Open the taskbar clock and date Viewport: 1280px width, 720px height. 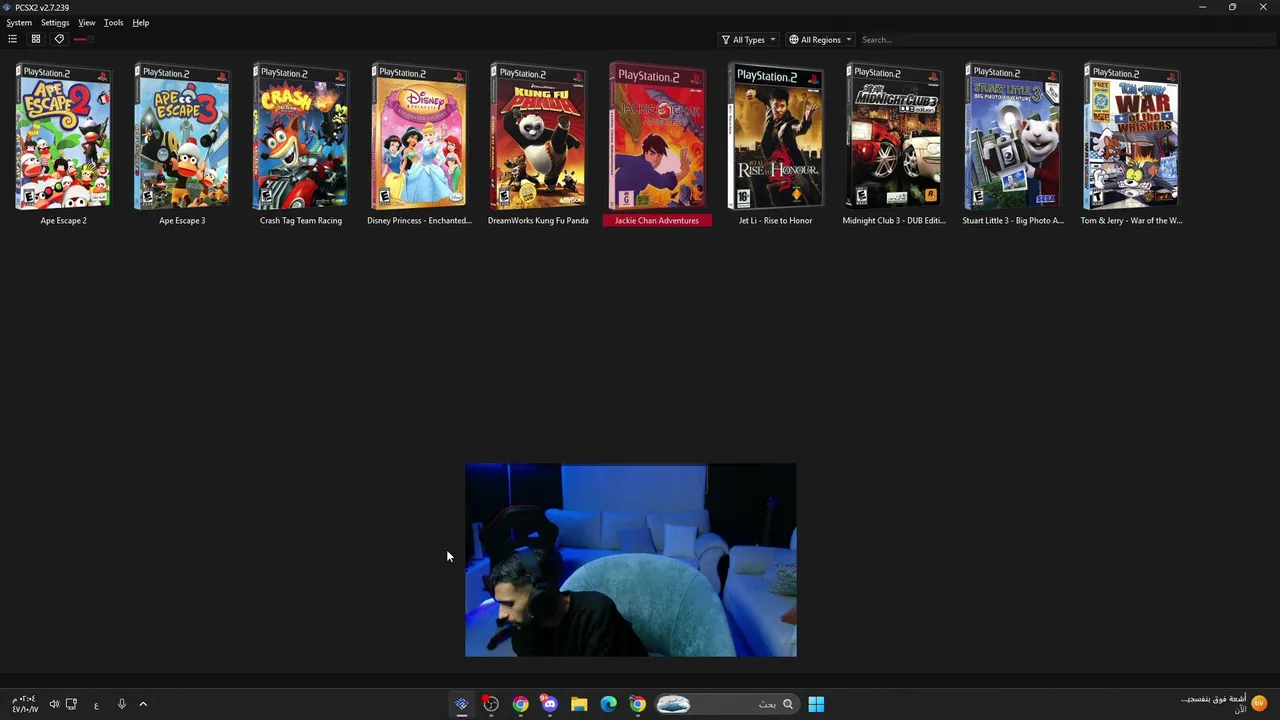pos(25,704)
